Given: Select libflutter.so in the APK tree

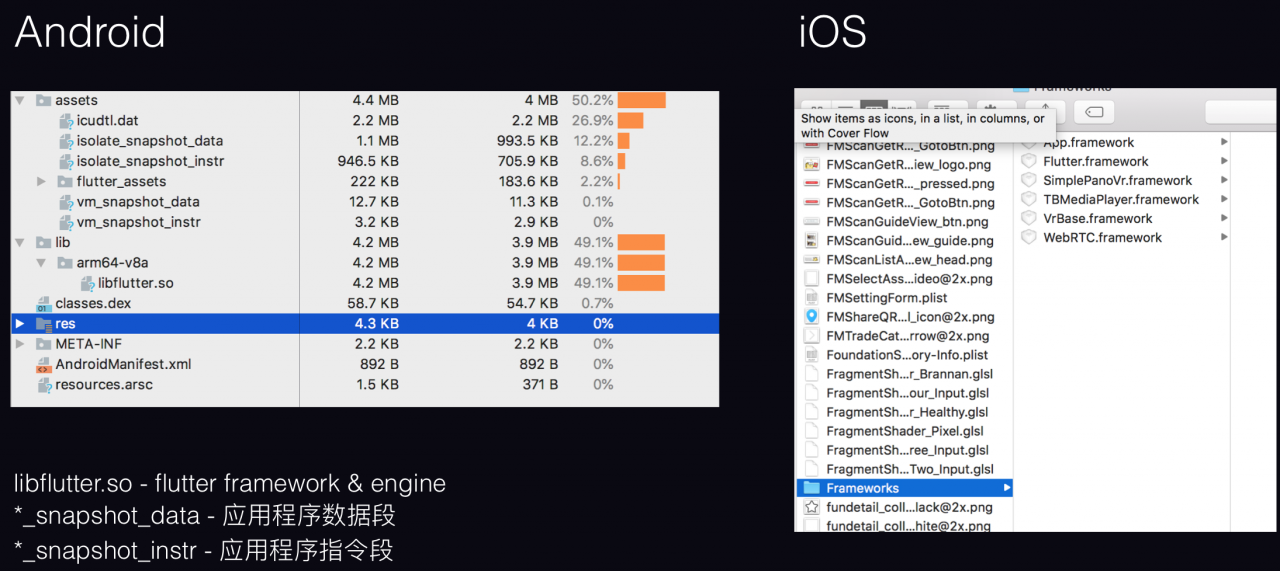Looking at the screenshot, I should click(135, 283).
